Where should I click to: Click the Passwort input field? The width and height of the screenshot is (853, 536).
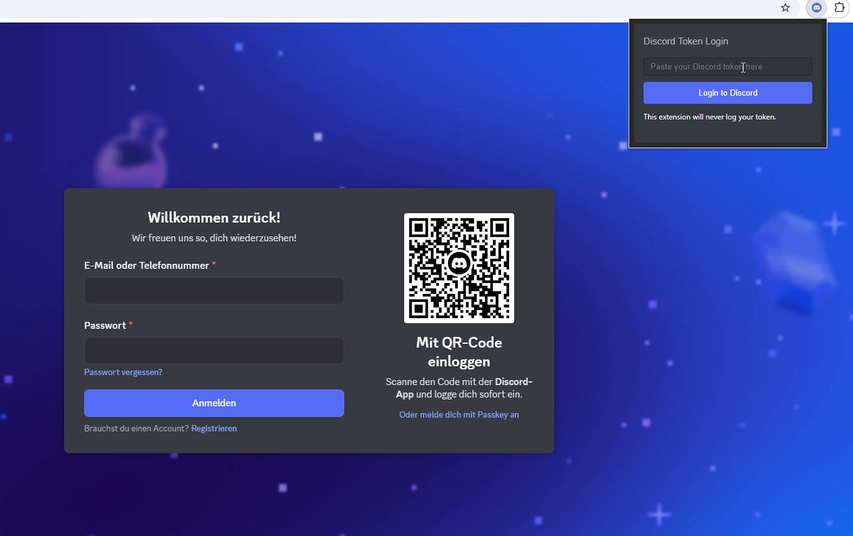[214, 350]
